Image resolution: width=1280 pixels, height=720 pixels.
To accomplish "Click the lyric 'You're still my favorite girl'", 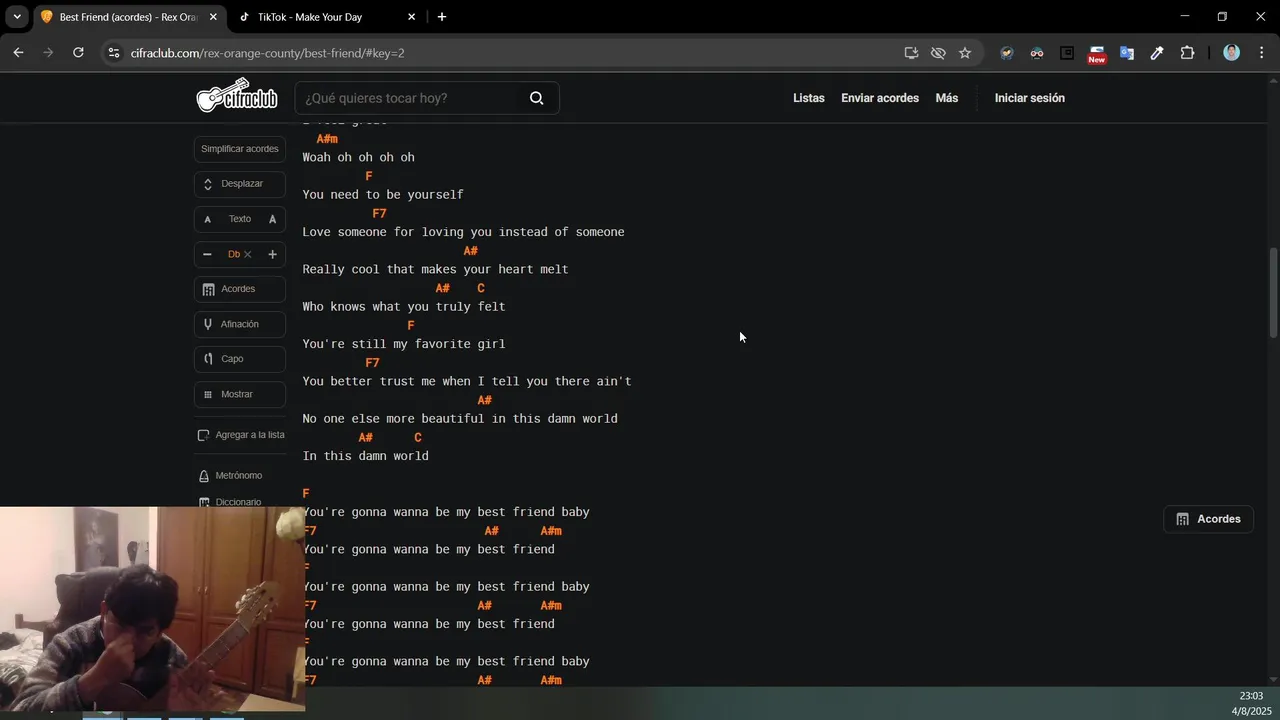I will click(404, 344).
